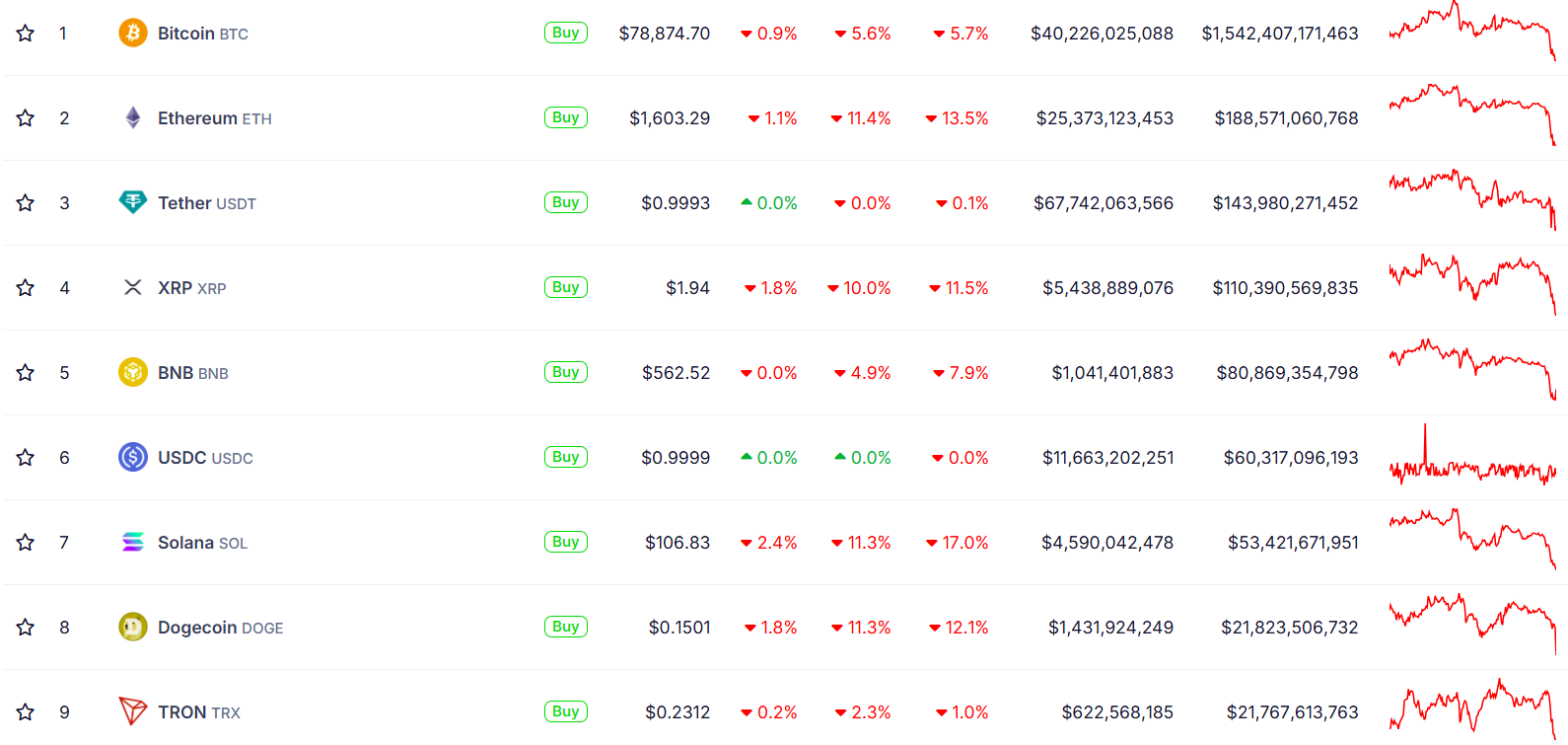Click the BNB yellow logo icon

pyautogui.click(x=133, y=372)
